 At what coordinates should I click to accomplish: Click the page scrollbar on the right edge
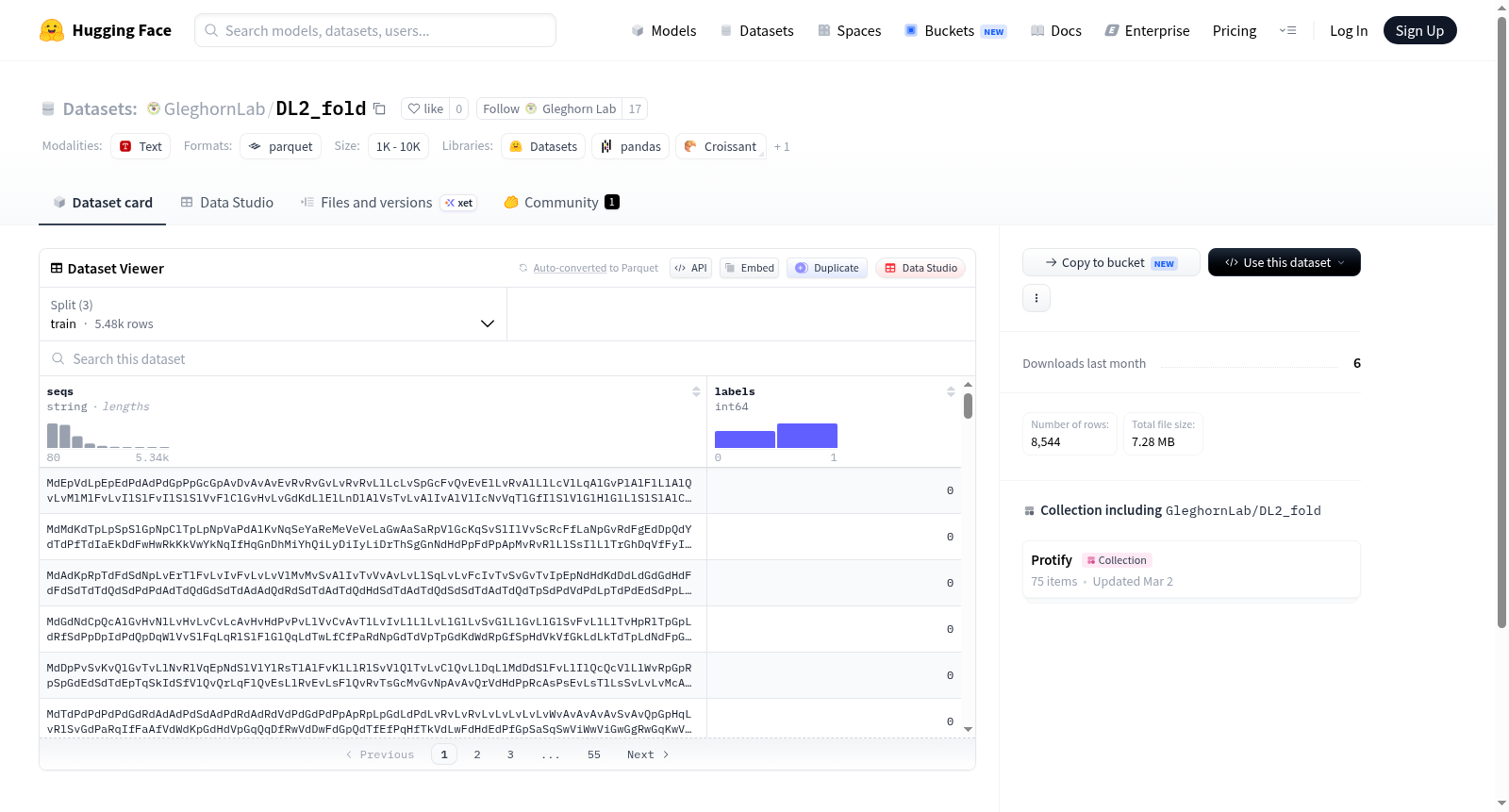coord(1502,321)
